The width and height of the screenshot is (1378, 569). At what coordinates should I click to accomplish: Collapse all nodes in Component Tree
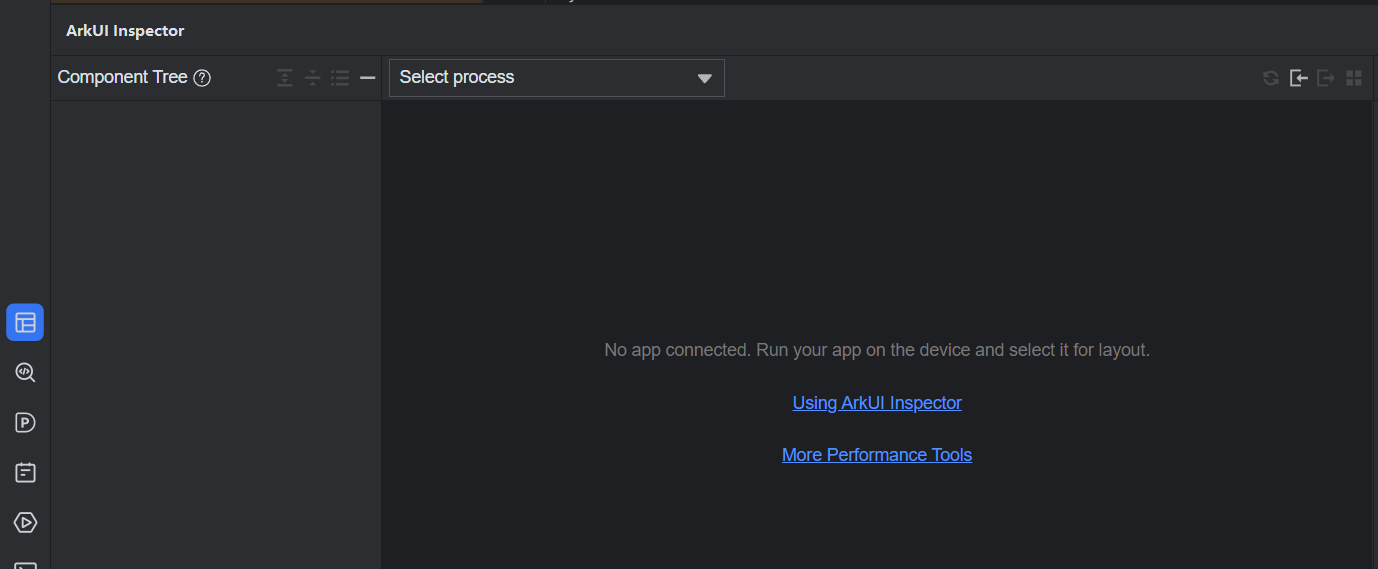pos(313,78)
